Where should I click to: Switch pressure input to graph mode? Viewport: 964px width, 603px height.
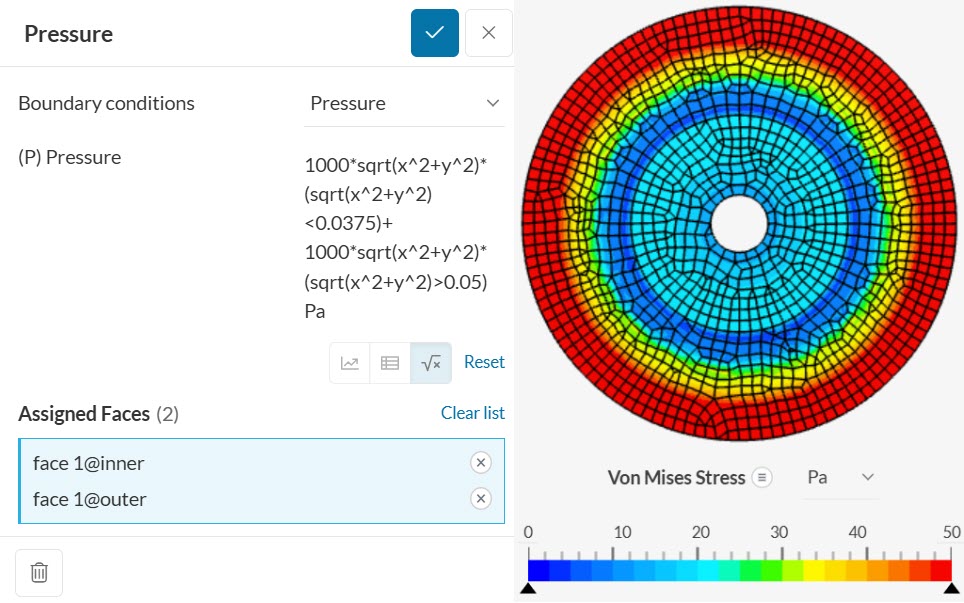[x=350, y=363]
